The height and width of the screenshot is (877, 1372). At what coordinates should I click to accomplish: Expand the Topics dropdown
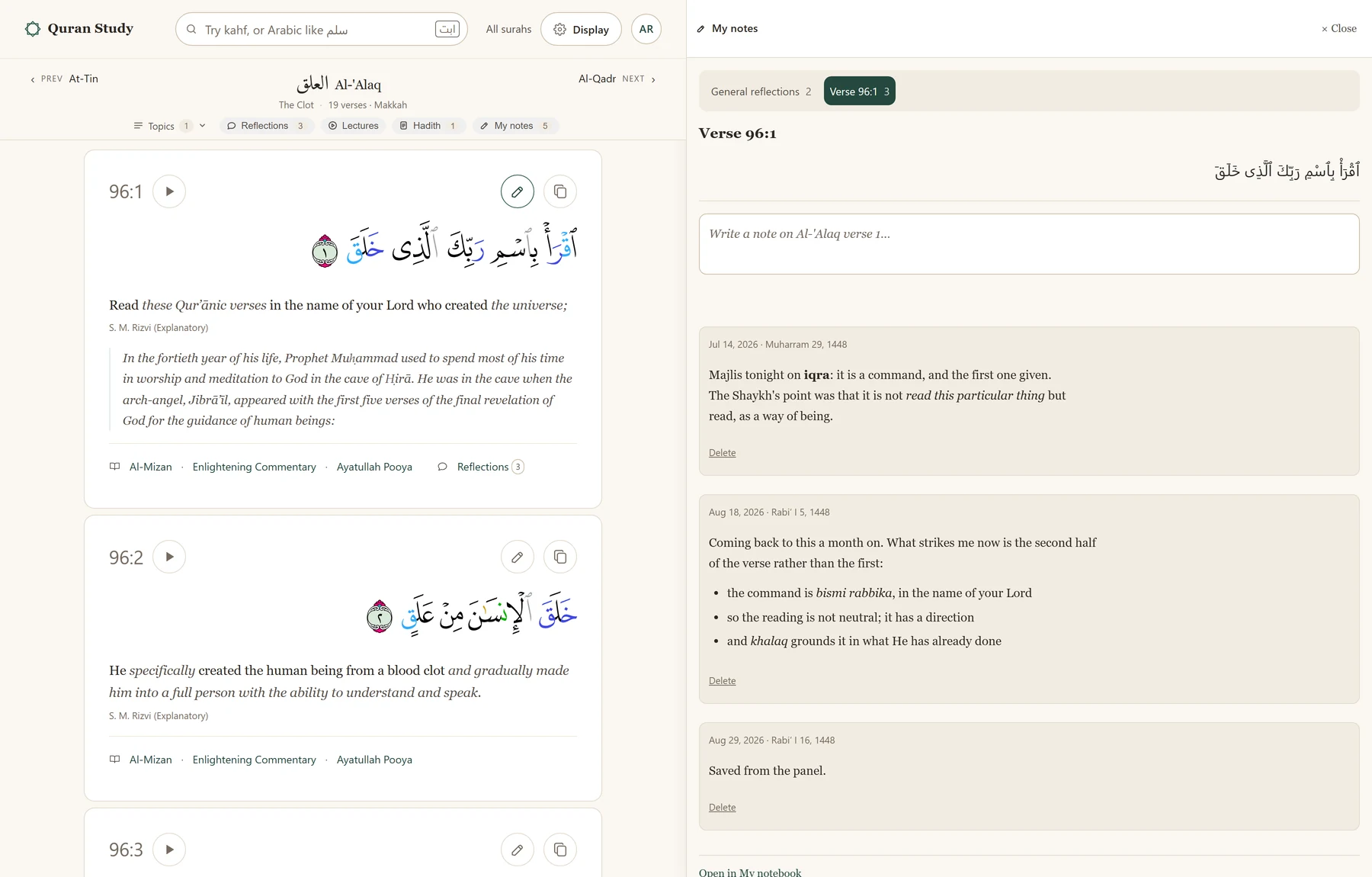pyautogui.click(x=169, y=126)
